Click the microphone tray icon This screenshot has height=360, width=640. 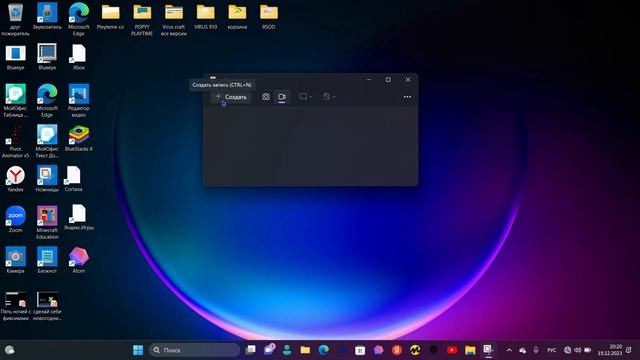tap(536, 350)
